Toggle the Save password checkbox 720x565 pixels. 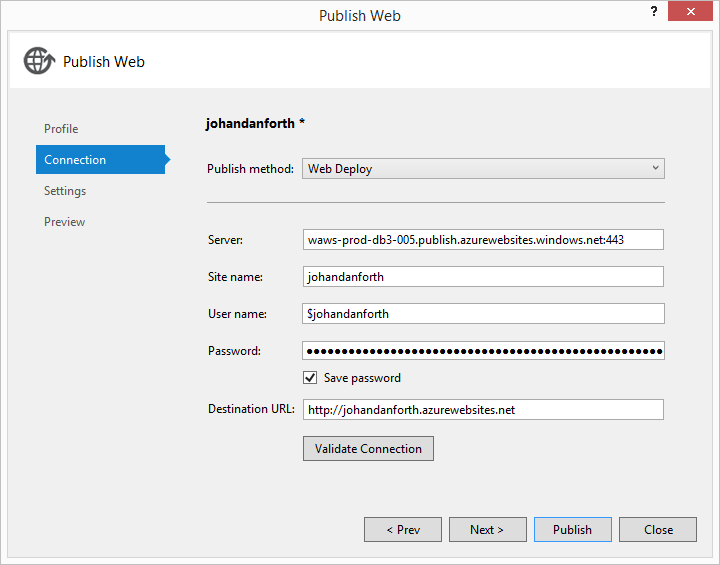(x=310, y=378)
